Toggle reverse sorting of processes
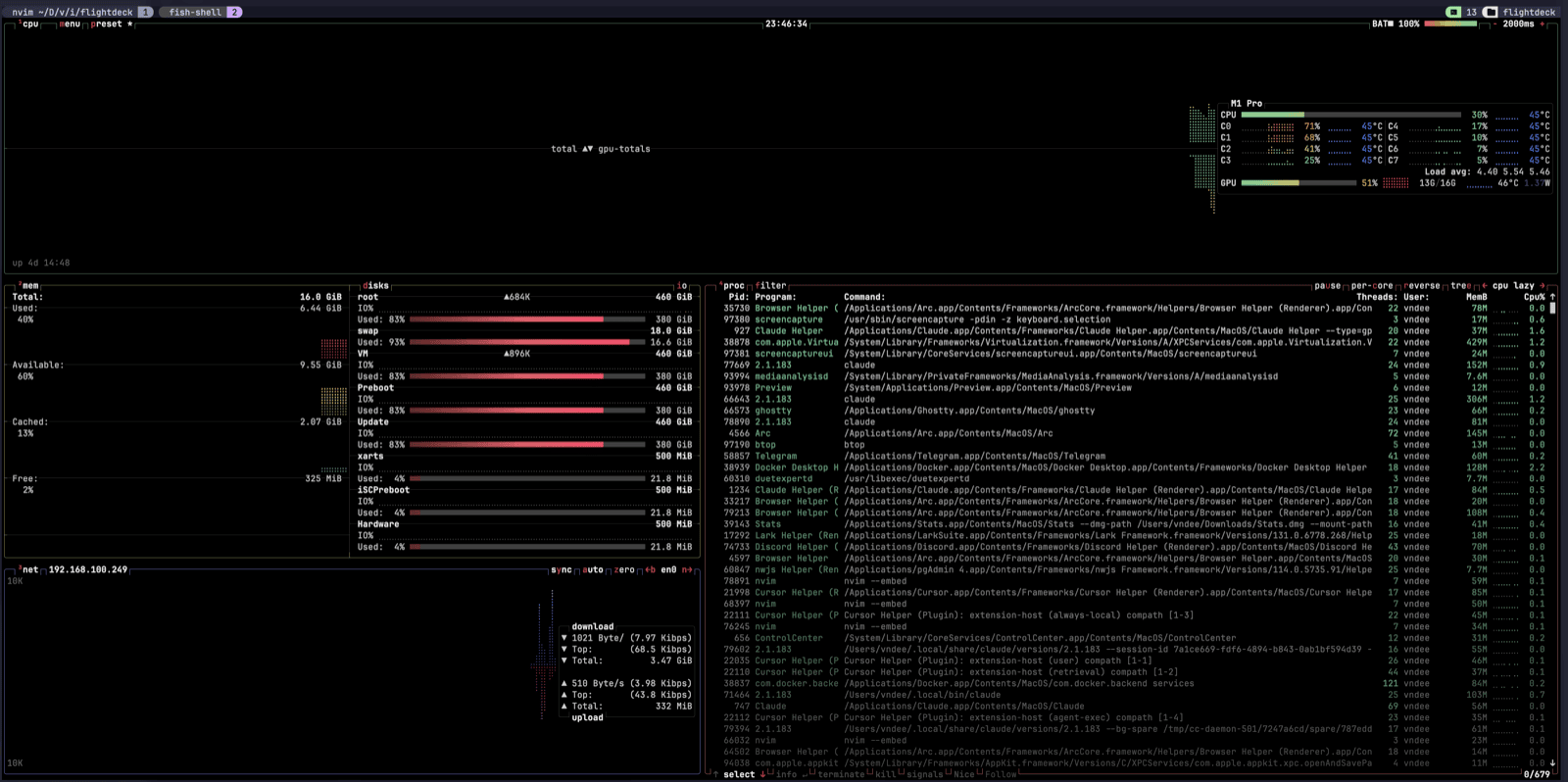Viewport: 1568px width, 782px height. pos(1421,286)
